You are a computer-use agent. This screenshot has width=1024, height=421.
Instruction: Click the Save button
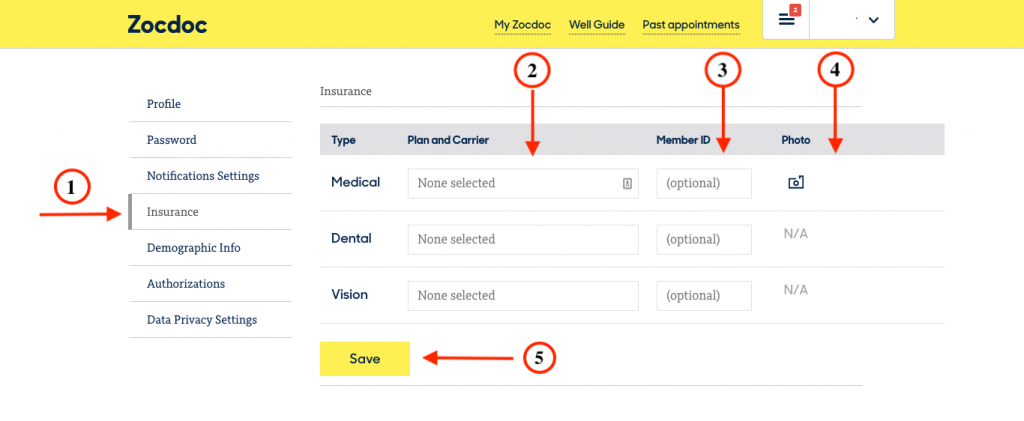tap(364, 358)
